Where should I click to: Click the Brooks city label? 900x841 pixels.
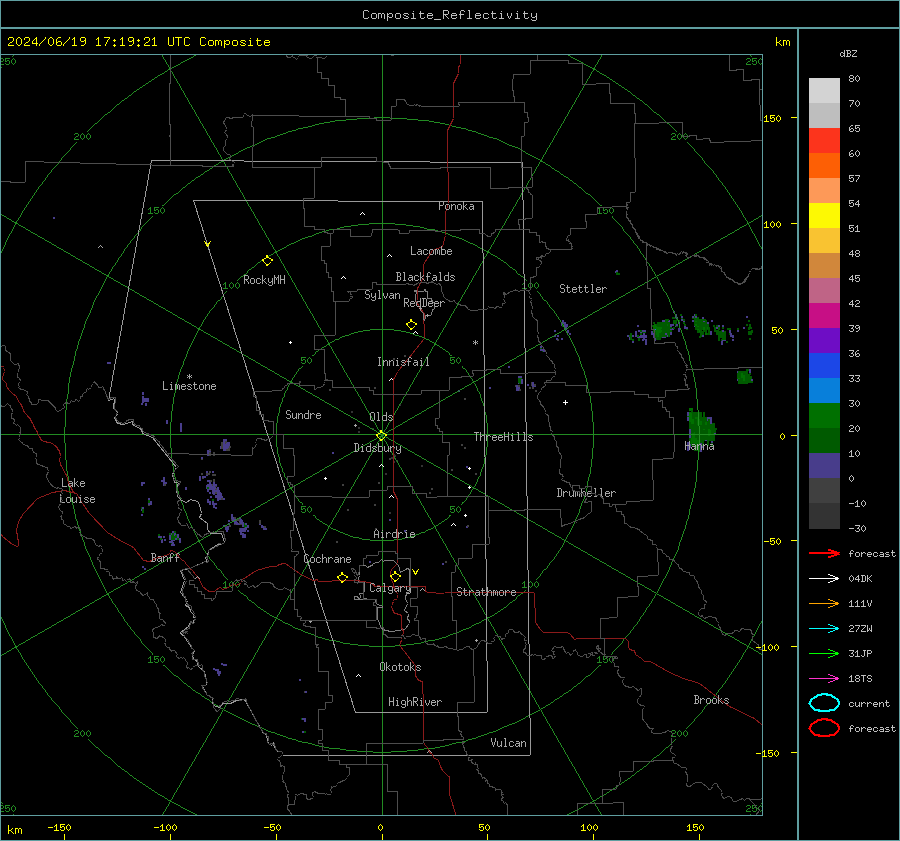(x=711, y=700)
